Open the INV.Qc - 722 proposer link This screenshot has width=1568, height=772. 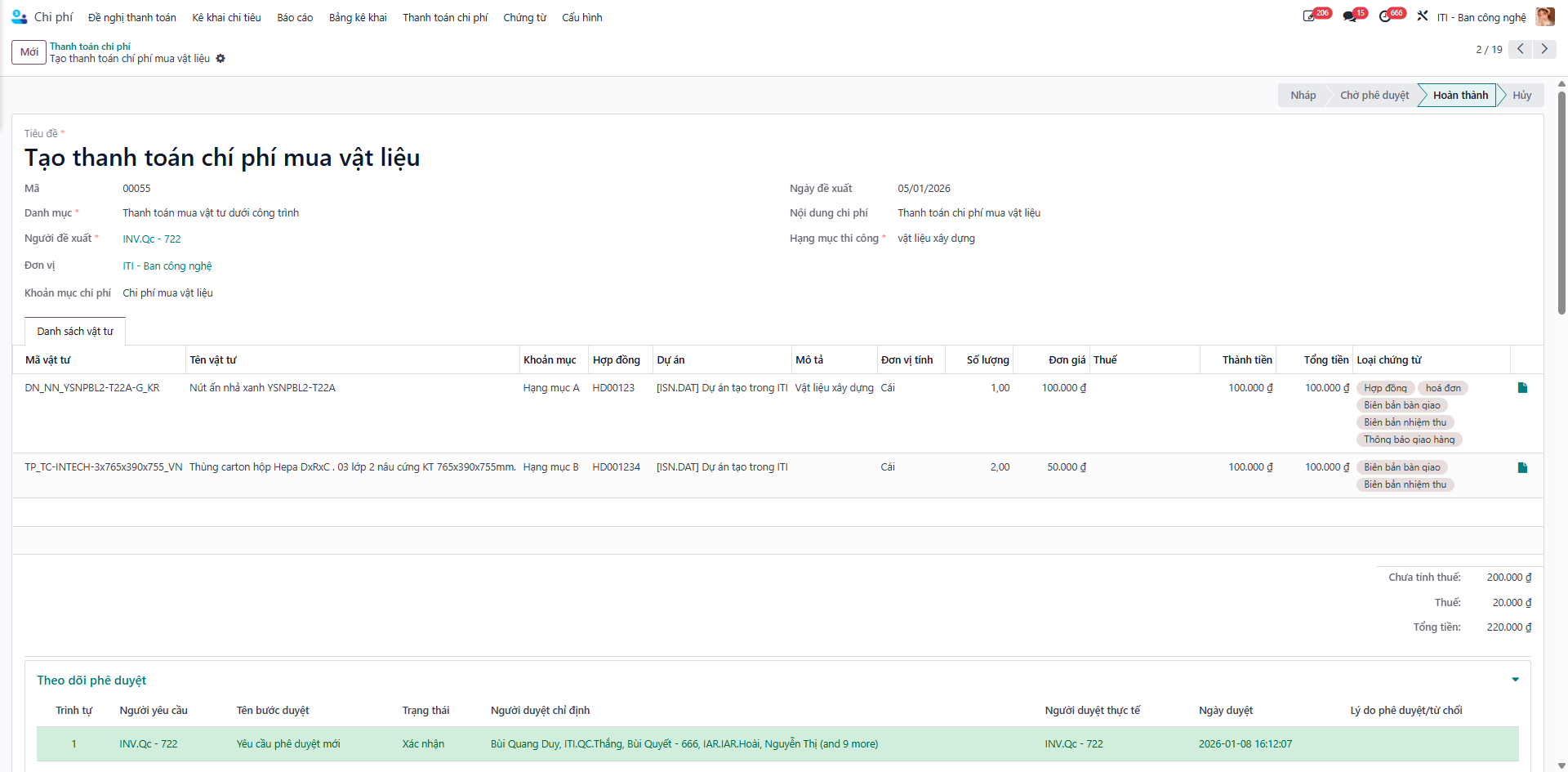coord(152,239)
